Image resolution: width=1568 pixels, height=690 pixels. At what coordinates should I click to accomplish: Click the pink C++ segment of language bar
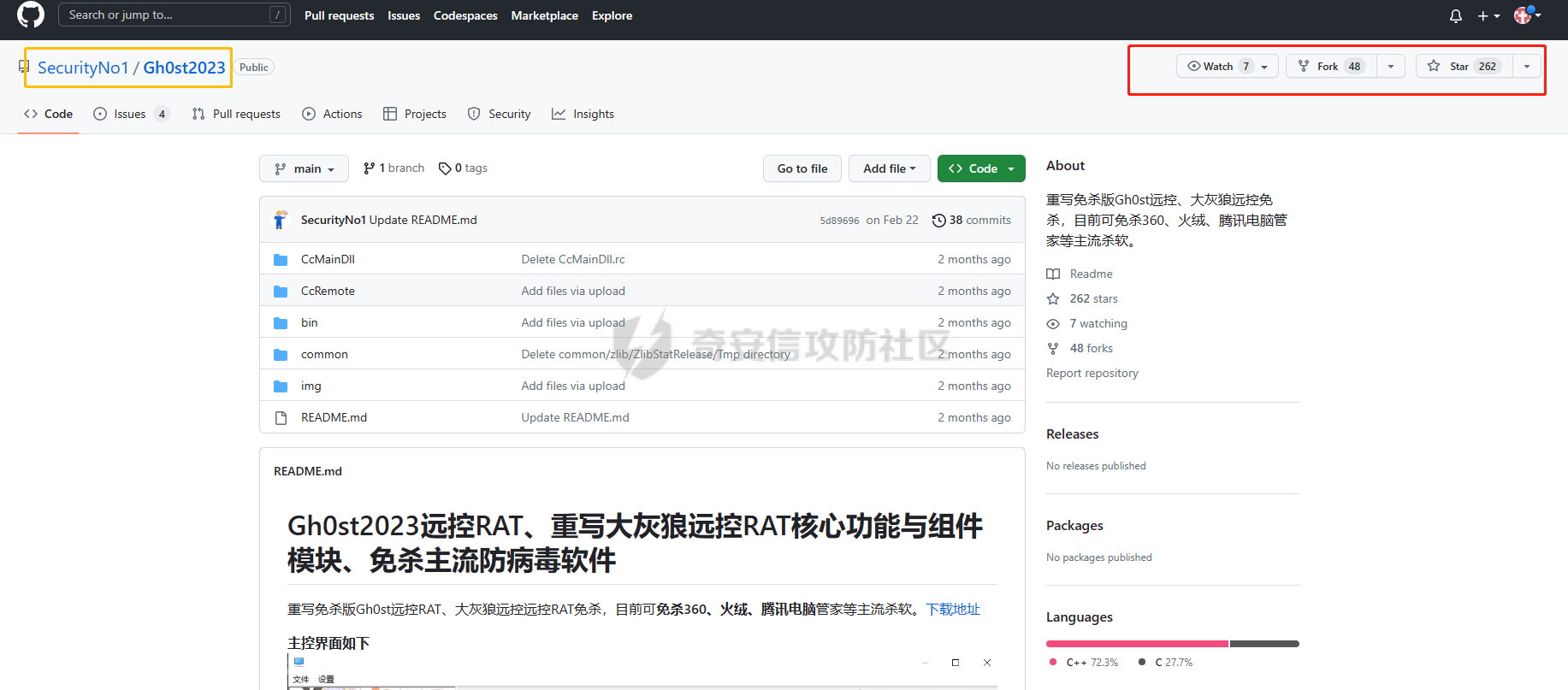click(x=1137, y=644)
